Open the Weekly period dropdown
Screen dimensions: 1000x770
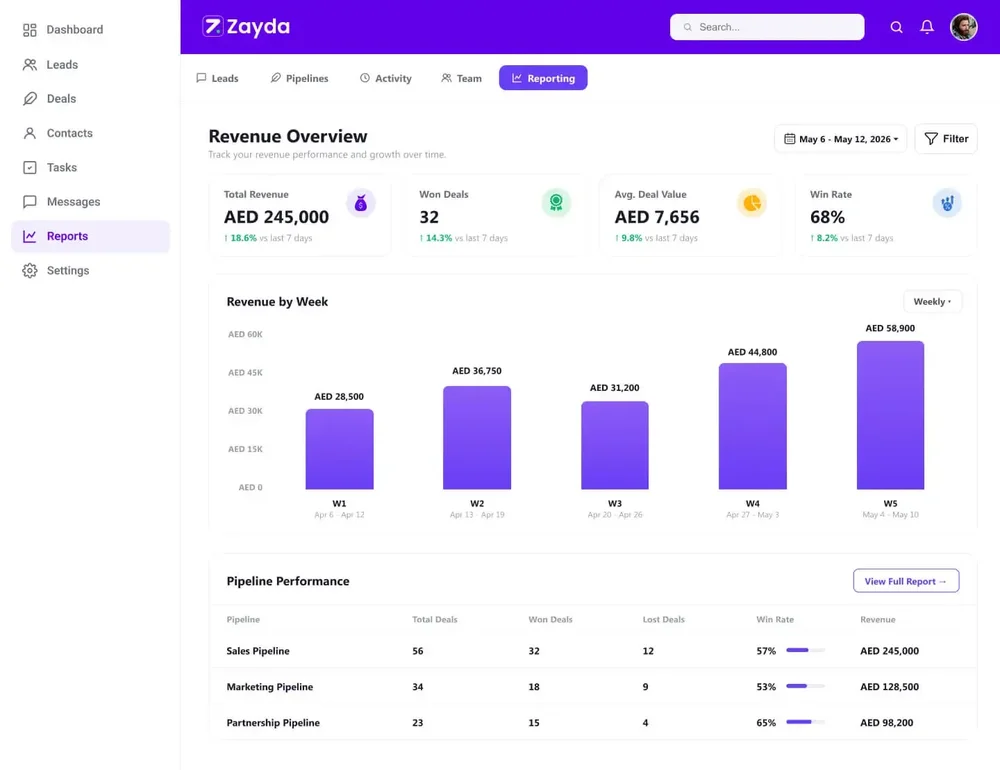[932, 302]
